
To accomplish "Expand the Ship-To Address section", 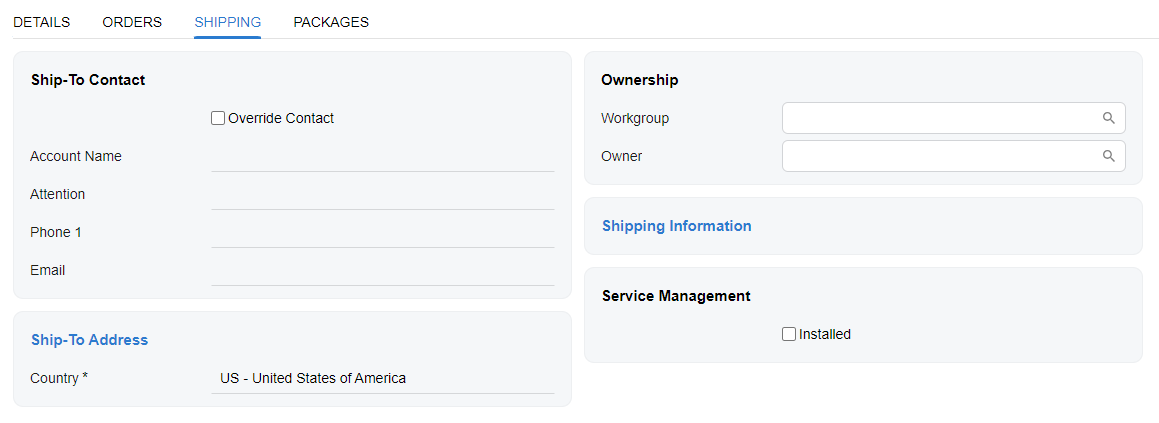I will (89, 340).
